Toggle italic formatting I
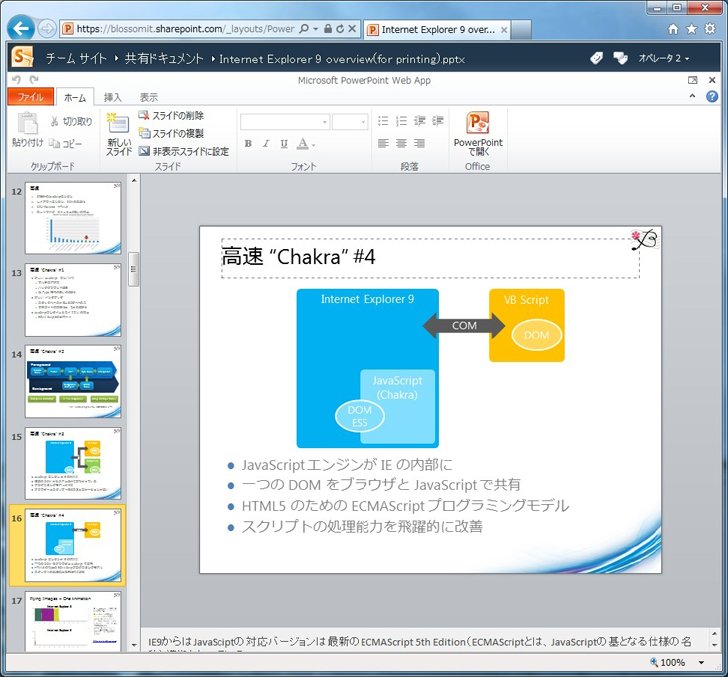This screenshot has width=728, height=677. tap(266, 144)
